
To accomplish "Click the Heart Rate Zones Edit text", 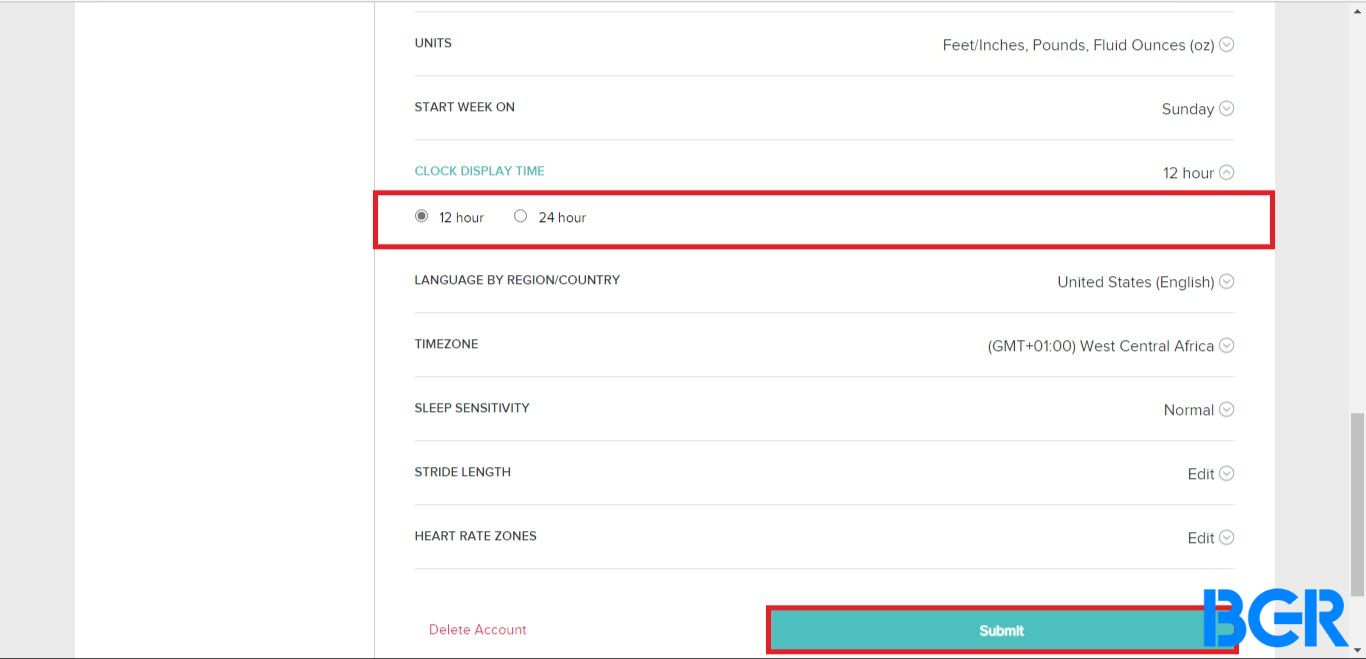I will (x=1201, y=538).
